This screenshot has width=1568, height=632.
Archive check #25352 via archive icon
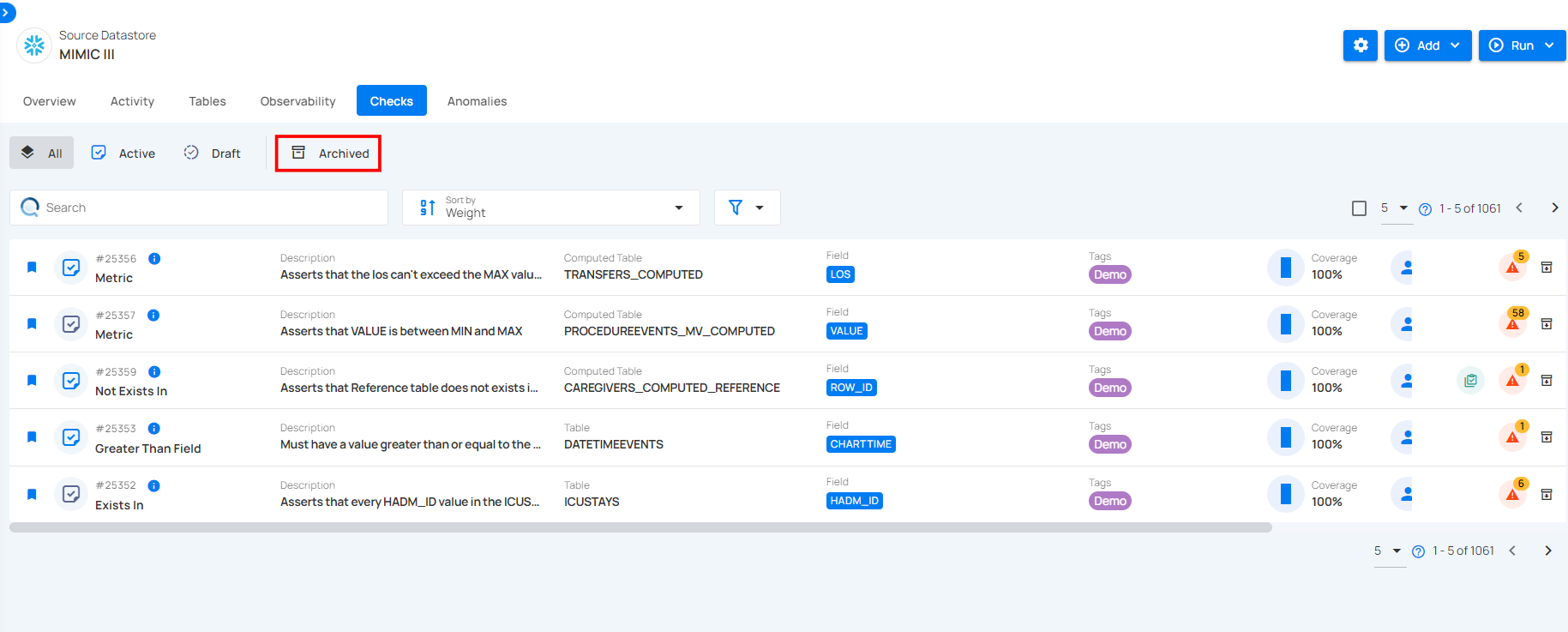pos(1547,495)
